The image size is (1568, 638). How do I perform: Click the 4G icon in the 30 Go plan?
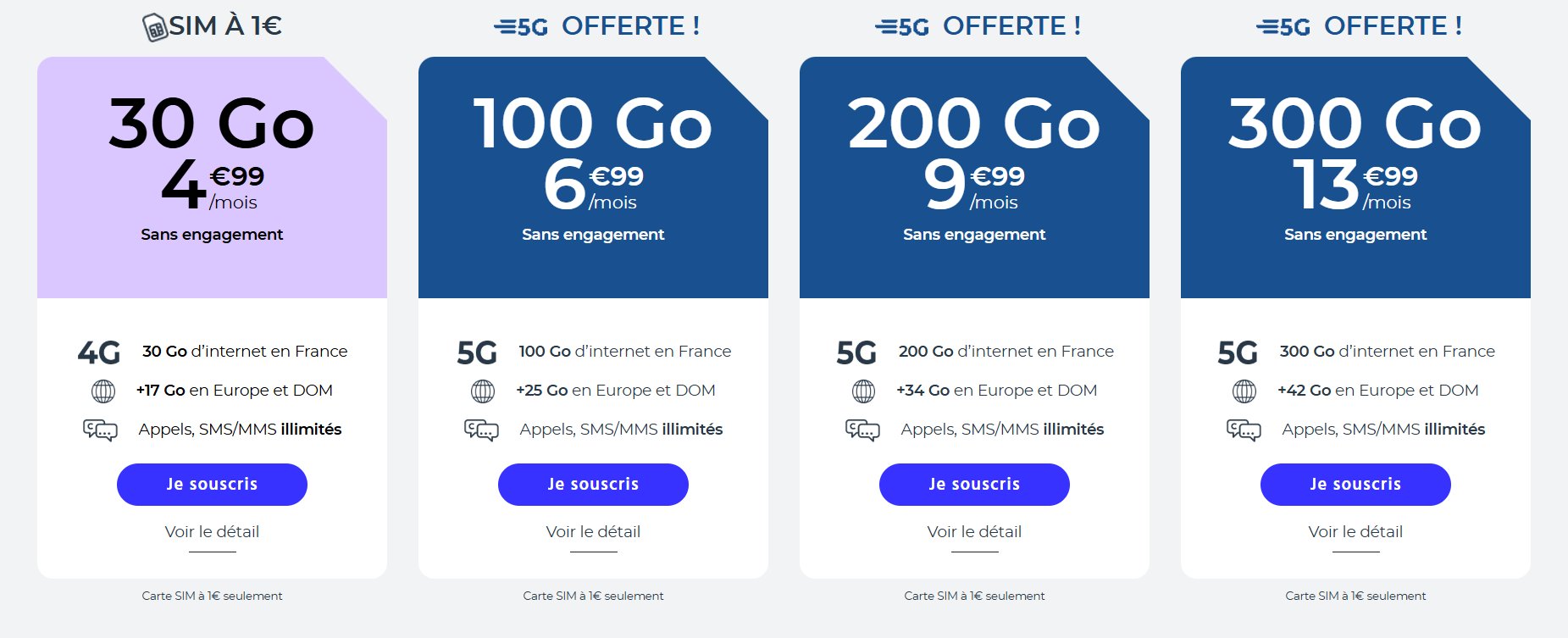coord(99,352)
